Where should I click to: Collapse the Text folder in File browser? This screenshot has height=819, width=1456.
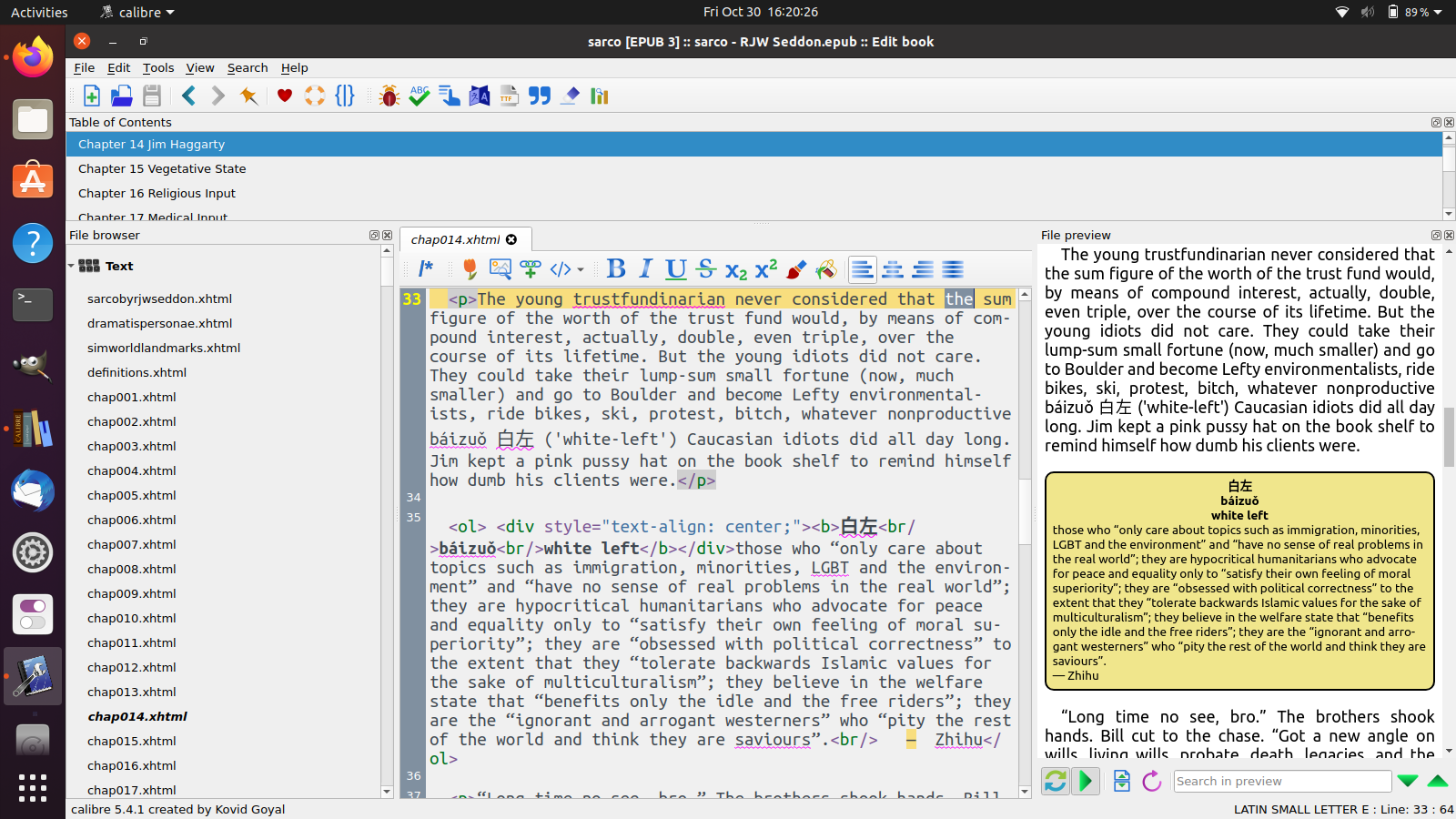click(x=72, y=266)
